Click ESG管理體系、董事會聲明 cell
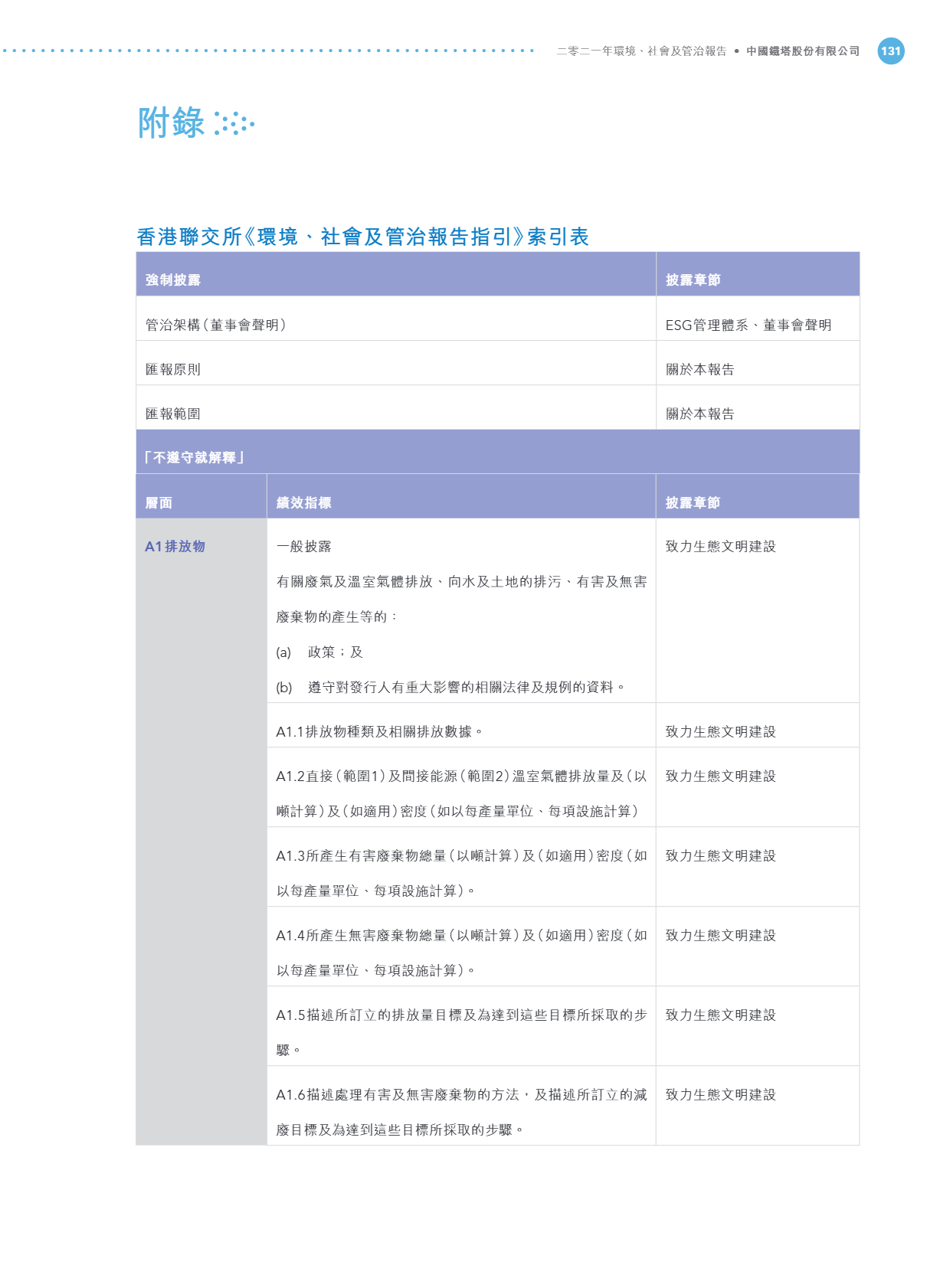Screen dimensions: 950x1288 748,325
